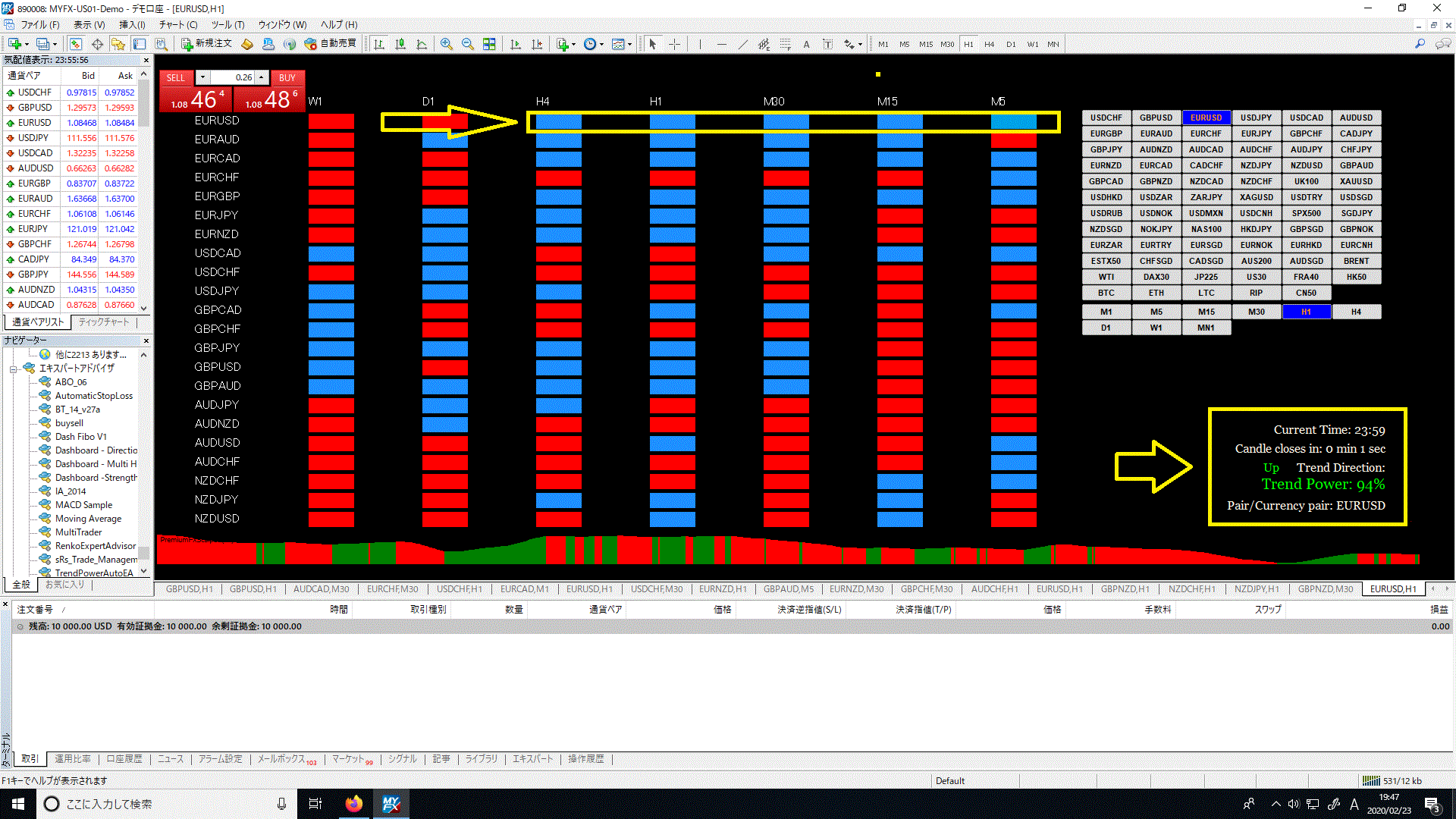The width and height of the screenshot is (1456, 819).
Task: Click the toolbar search magnifier icon
Action: coord(1420,44)
